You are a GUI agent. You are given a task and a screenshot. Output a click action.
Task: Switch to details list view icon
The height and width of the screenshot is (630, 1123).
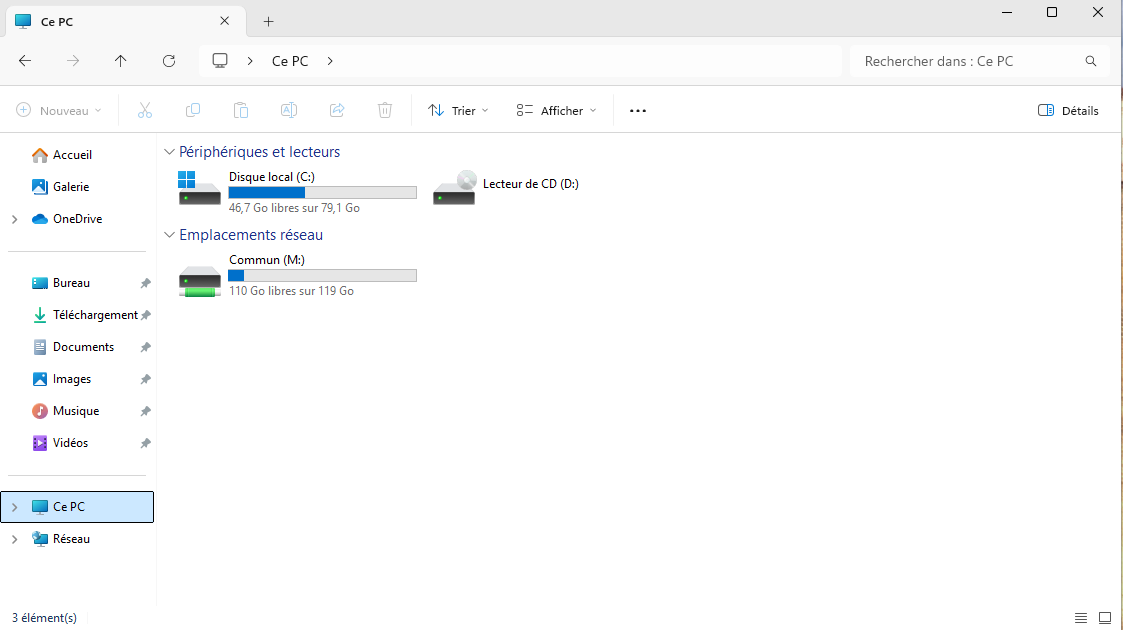click(1081, 618)
